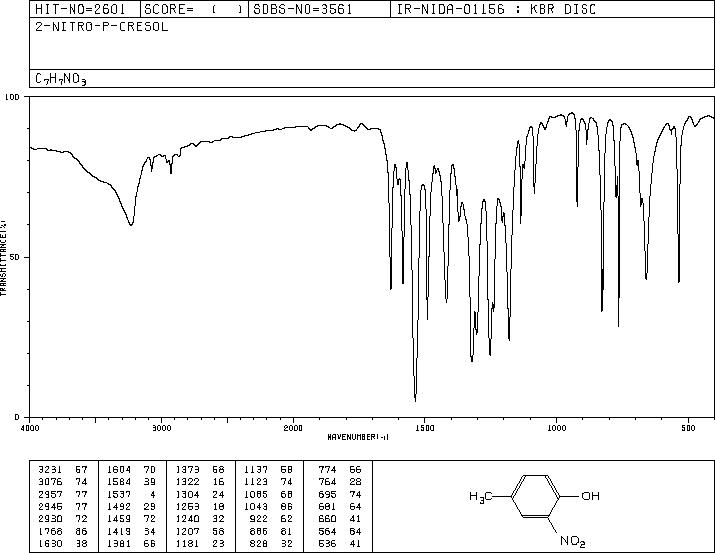Select the 1537 peak table entry
Screen dimensions: 715x553
pos(131,494)
